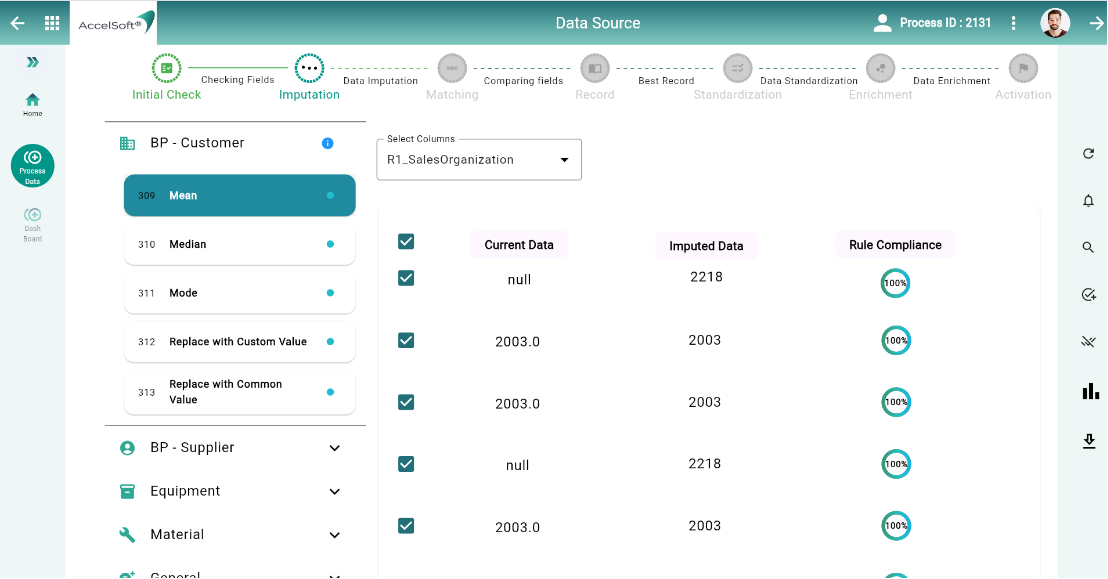The height and width of the screenshot is (579, 1108).
Task: Click the refresh icon in right sidebar
Action: click(x=1089, y=154)
